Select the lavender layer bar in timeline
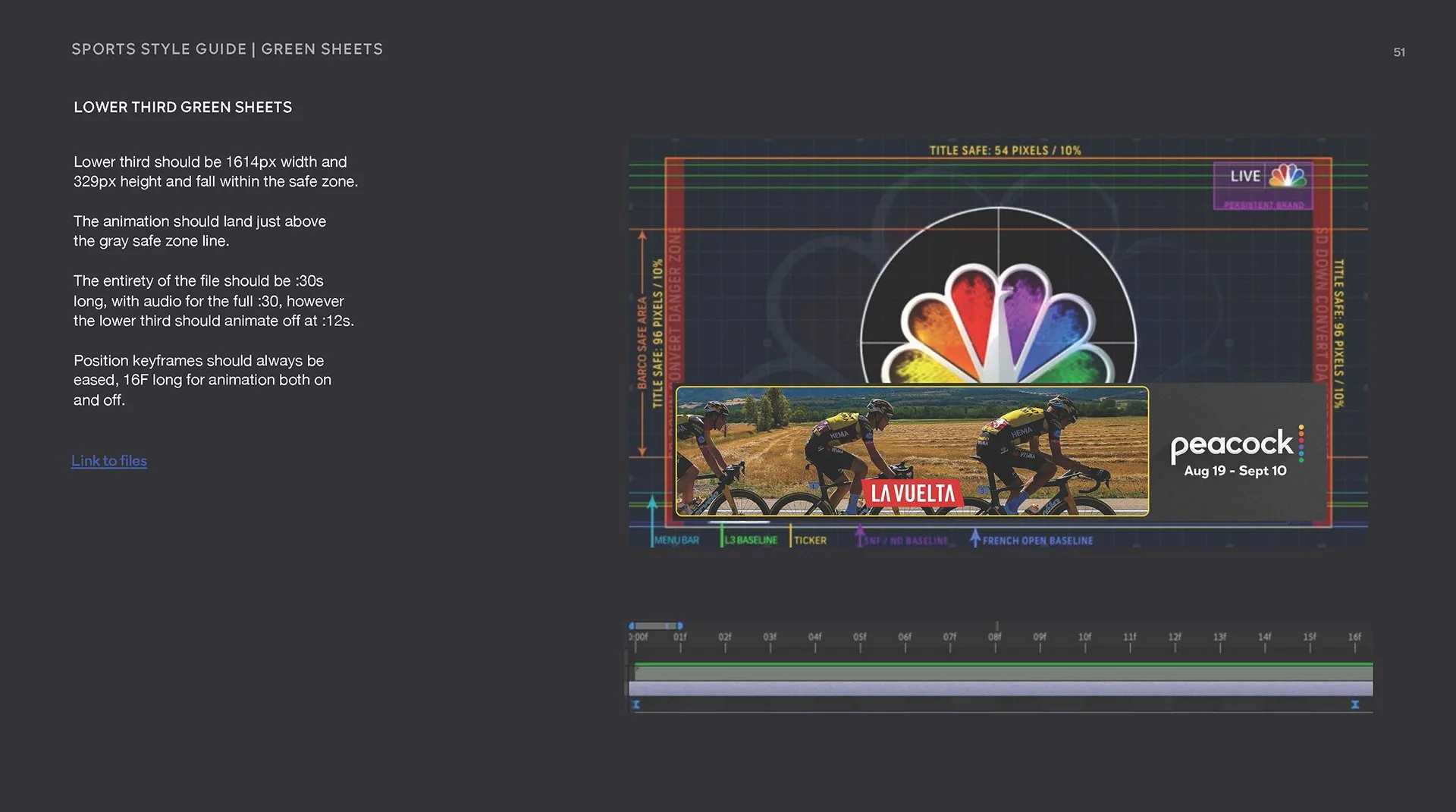Viewport: 1456px width, 812px height. point(1001,688)
